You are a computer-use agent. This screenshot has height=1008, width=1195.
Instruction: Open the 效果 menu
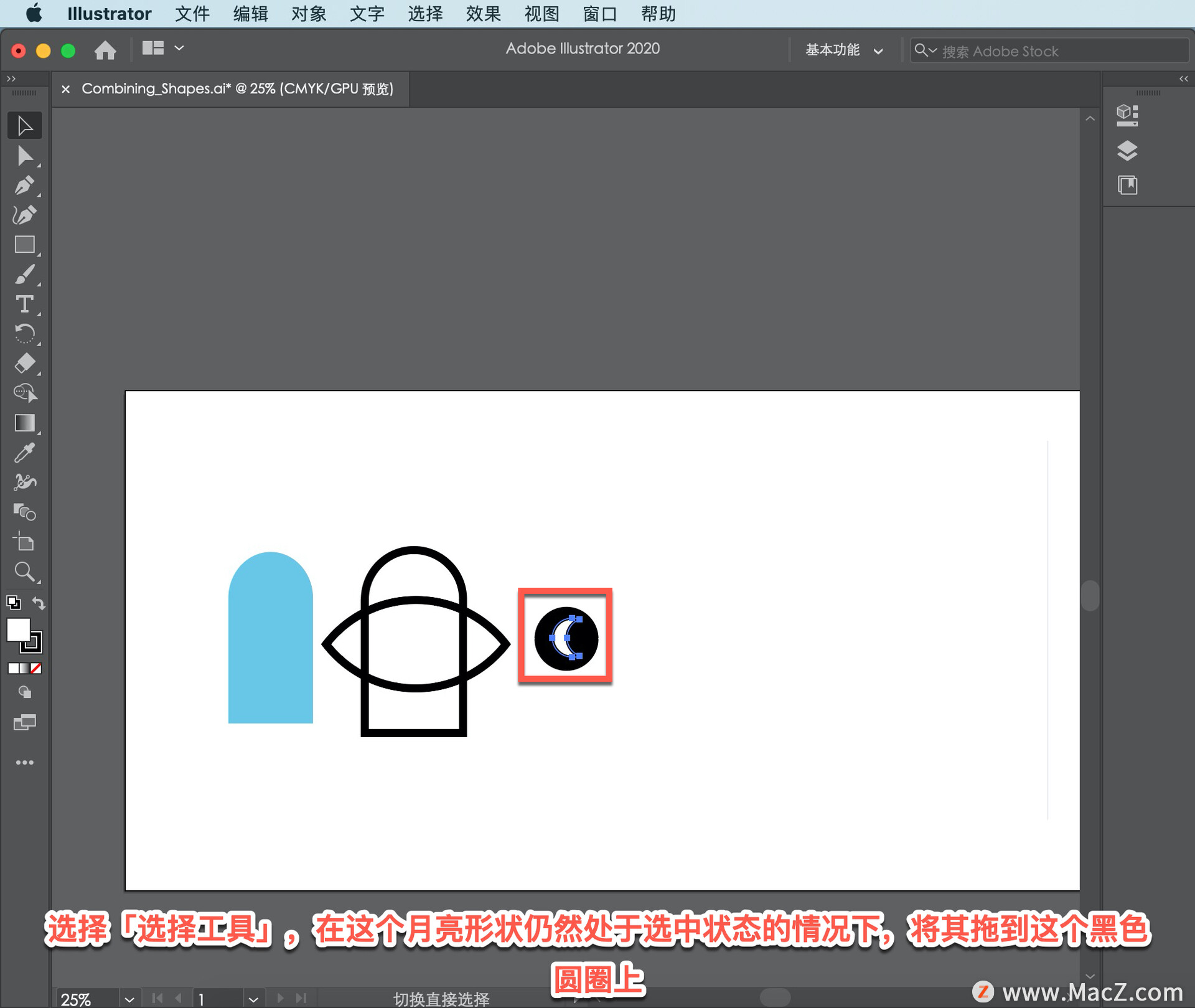pyautogui.click(x=483, y=14)
